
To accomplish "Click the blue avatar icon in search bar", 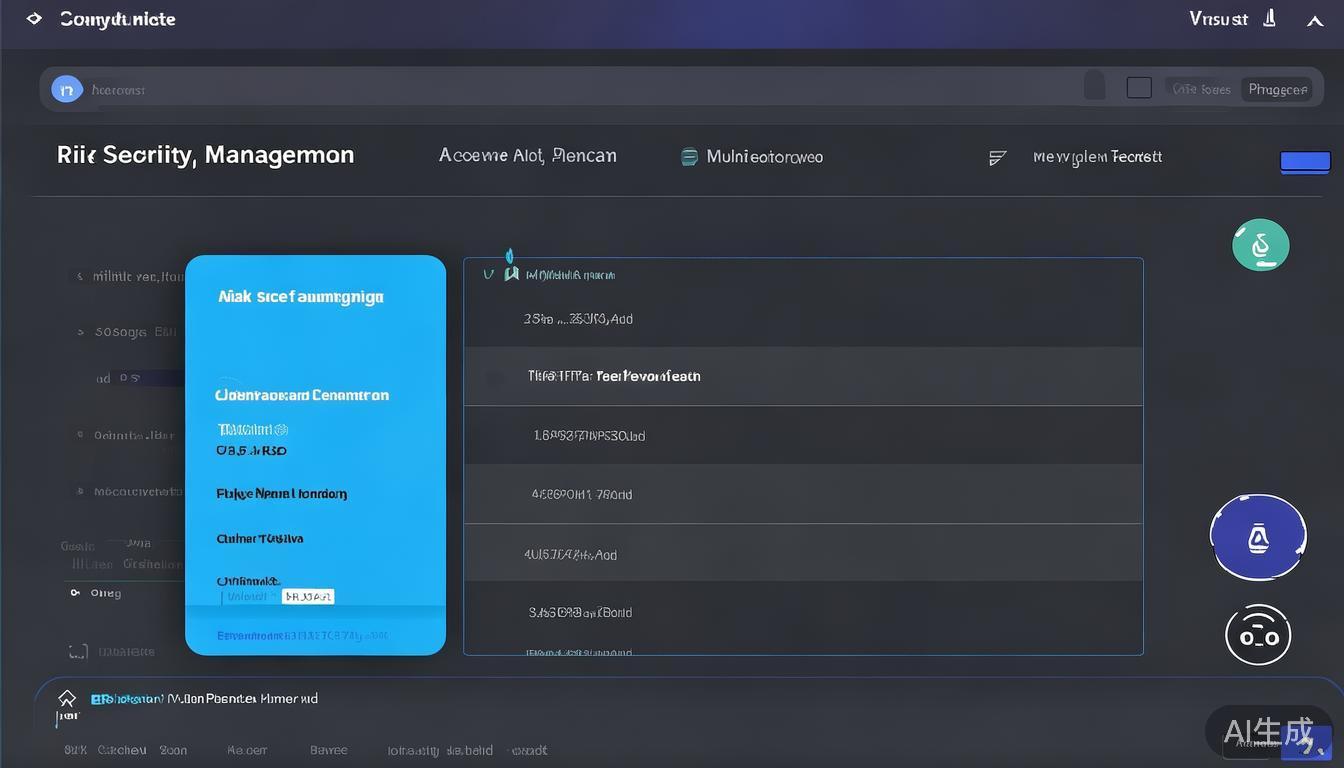I will pos(67,89).
